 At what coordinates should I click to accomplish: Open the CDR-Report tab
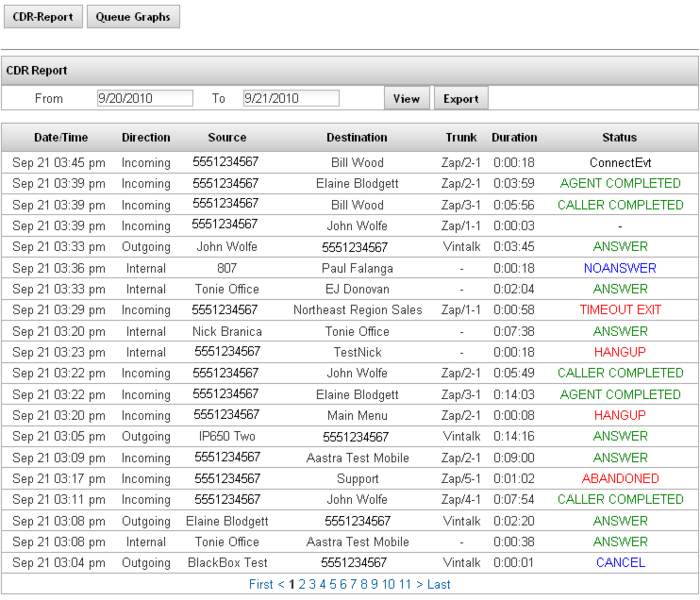(43, 16)
